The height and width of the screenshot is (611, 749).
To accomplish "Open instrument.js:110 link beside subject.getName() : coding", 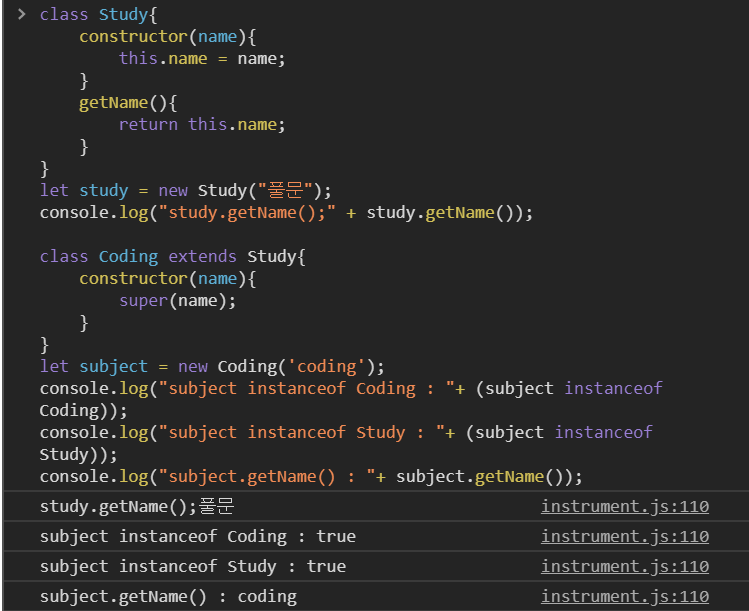I will click(x=625, y=597).
